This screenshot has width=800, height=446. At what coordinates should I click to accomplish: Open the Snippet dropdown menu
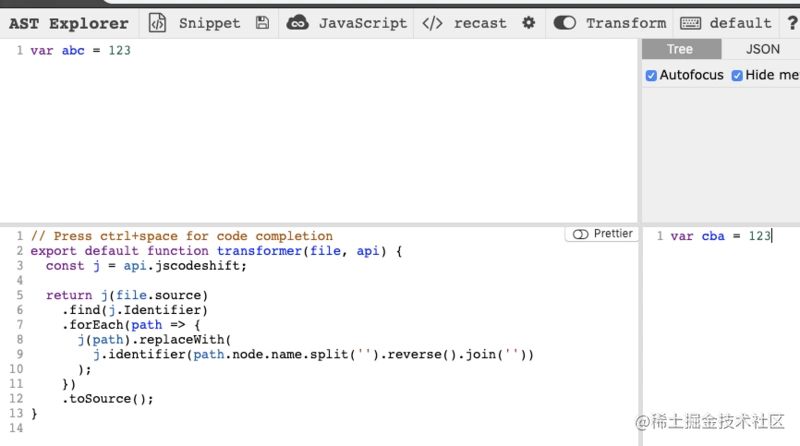click(209, 23)
